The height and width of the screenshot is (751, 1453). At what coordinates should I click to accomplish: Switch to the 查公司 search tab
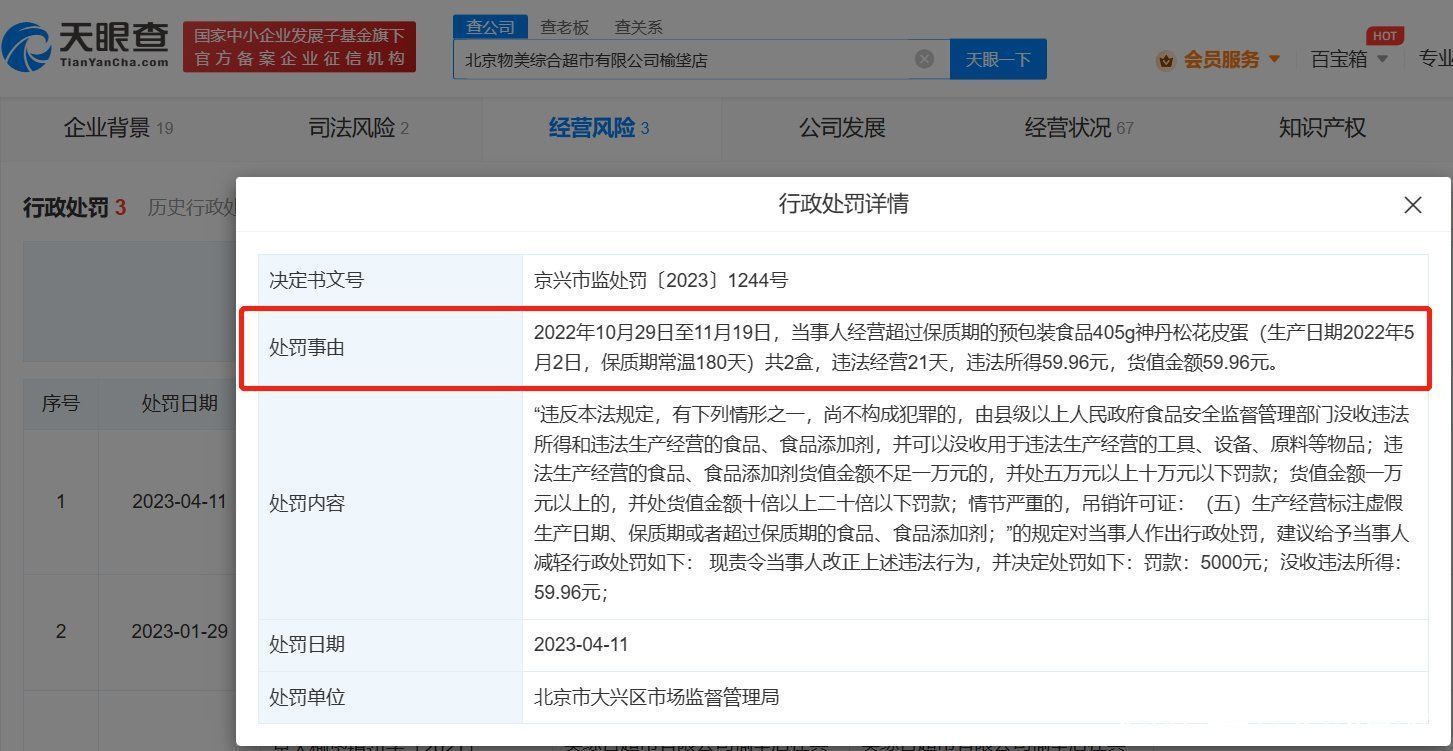tap(490, 27)
